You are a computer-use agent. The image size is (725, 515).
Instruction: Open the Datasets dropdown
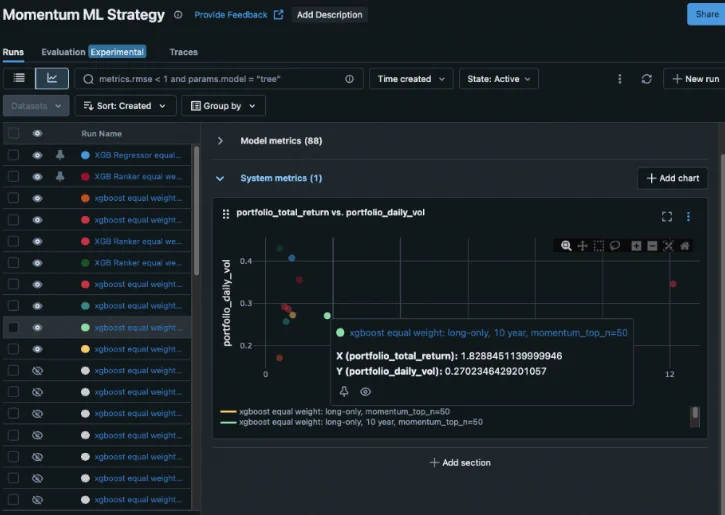36,106
